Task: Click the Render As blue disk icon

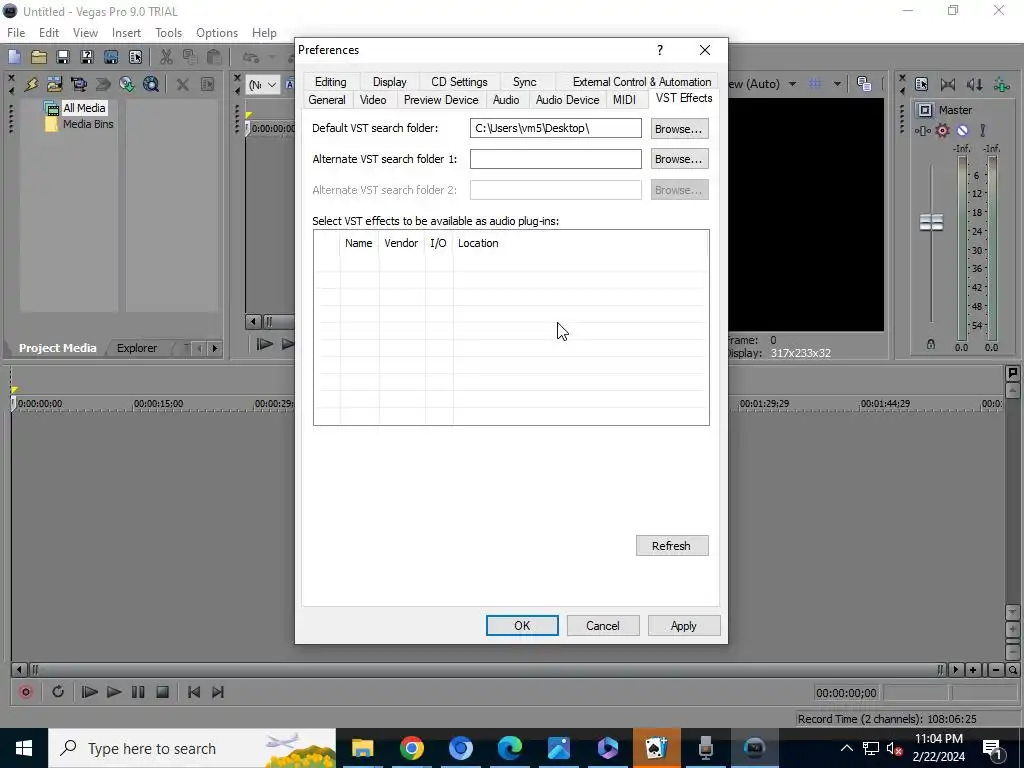Action: pyautogui.click(x=111, y=57)
